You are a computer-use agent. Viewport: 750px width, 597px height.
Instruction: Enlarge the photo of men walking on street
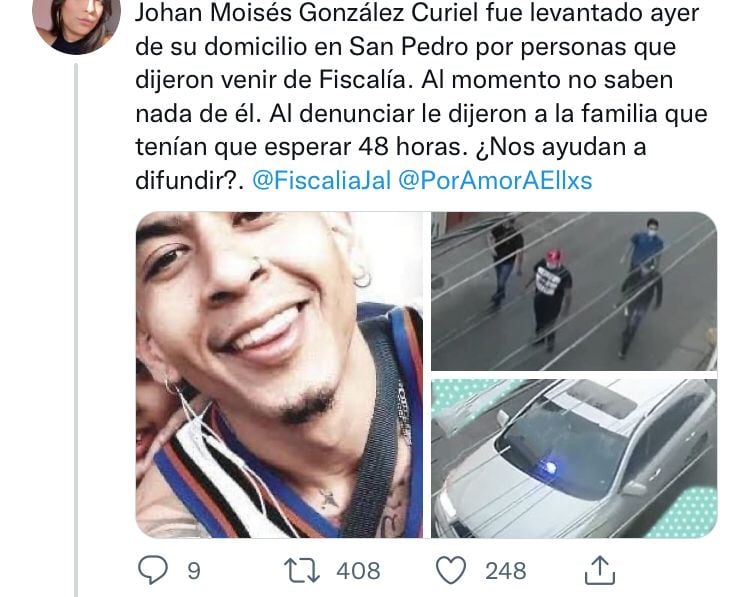[574, 291]
